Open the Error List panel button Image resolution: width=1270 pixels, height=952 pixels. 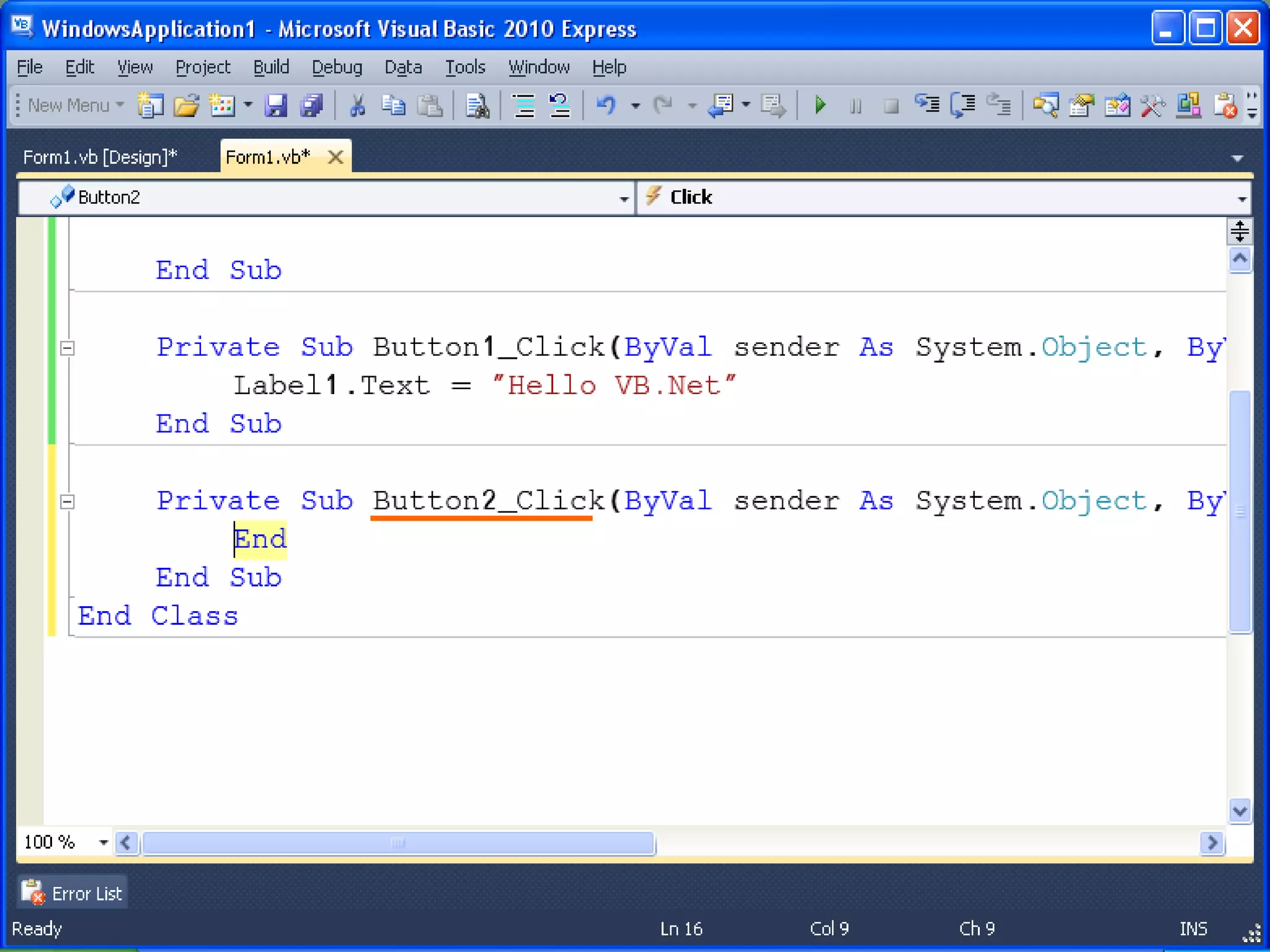[73, 893]
